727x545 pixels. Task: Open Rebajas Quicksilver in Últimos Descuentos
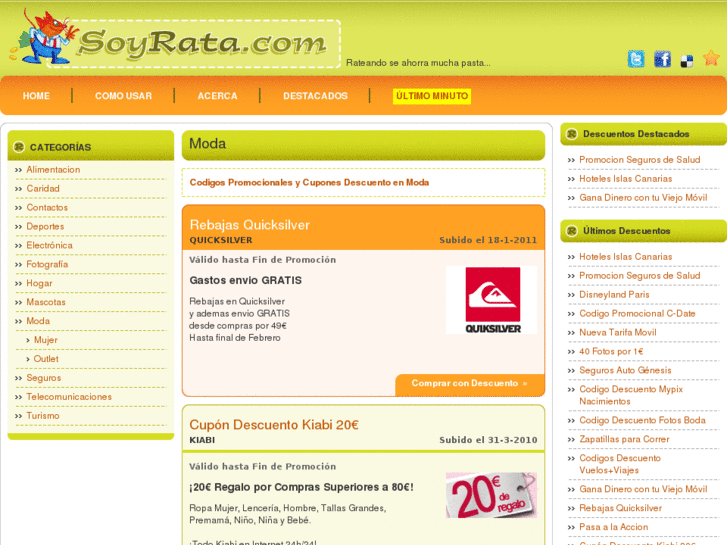click(621, 508)
